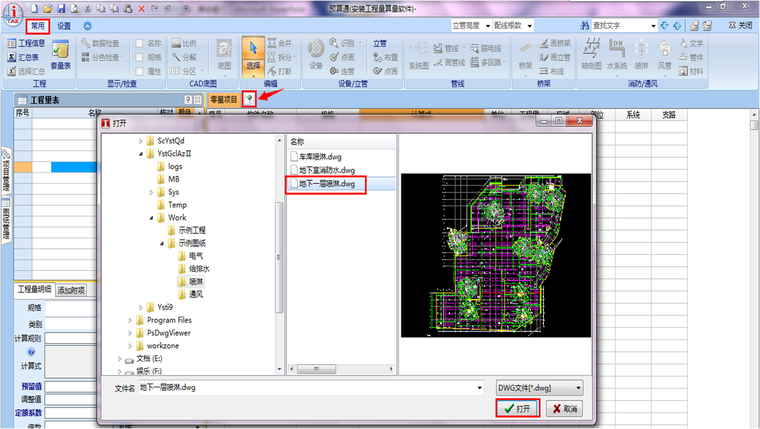The image size is (760, 429).
Task: Toggle the 规格 checkbox
Action: tap(139, 57)
